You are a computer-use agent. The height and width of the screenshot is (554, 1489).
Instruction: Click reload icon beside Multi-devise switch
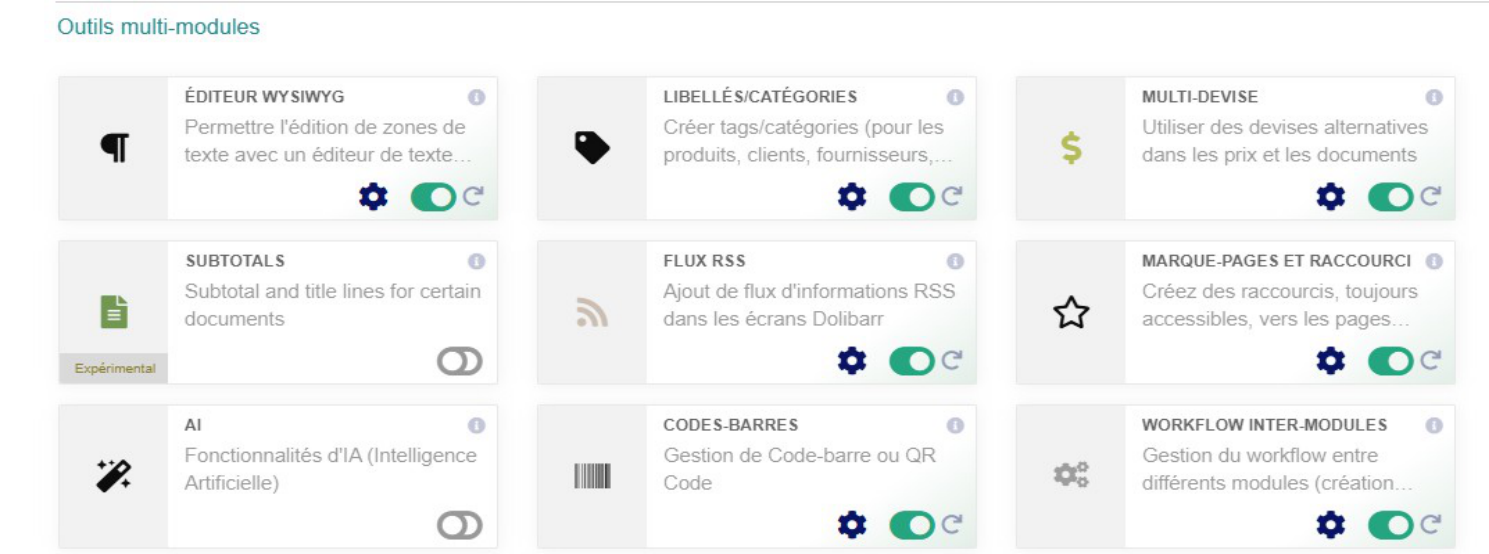pos(1431,196)
